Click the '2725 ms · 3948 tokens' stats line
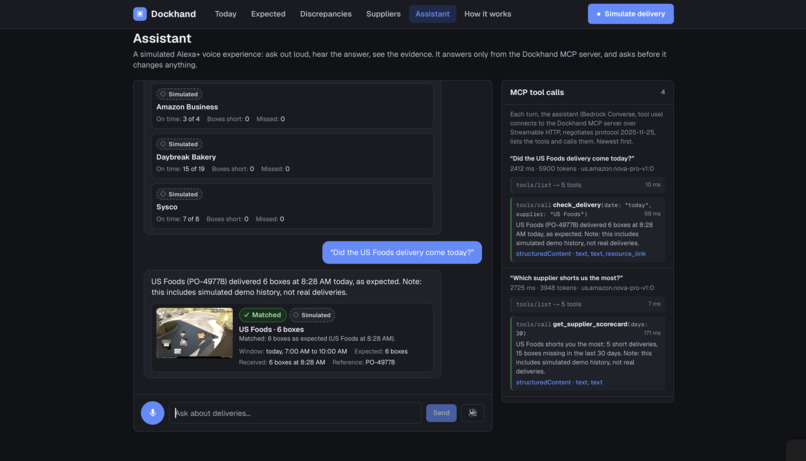 [x=582, y=288]
